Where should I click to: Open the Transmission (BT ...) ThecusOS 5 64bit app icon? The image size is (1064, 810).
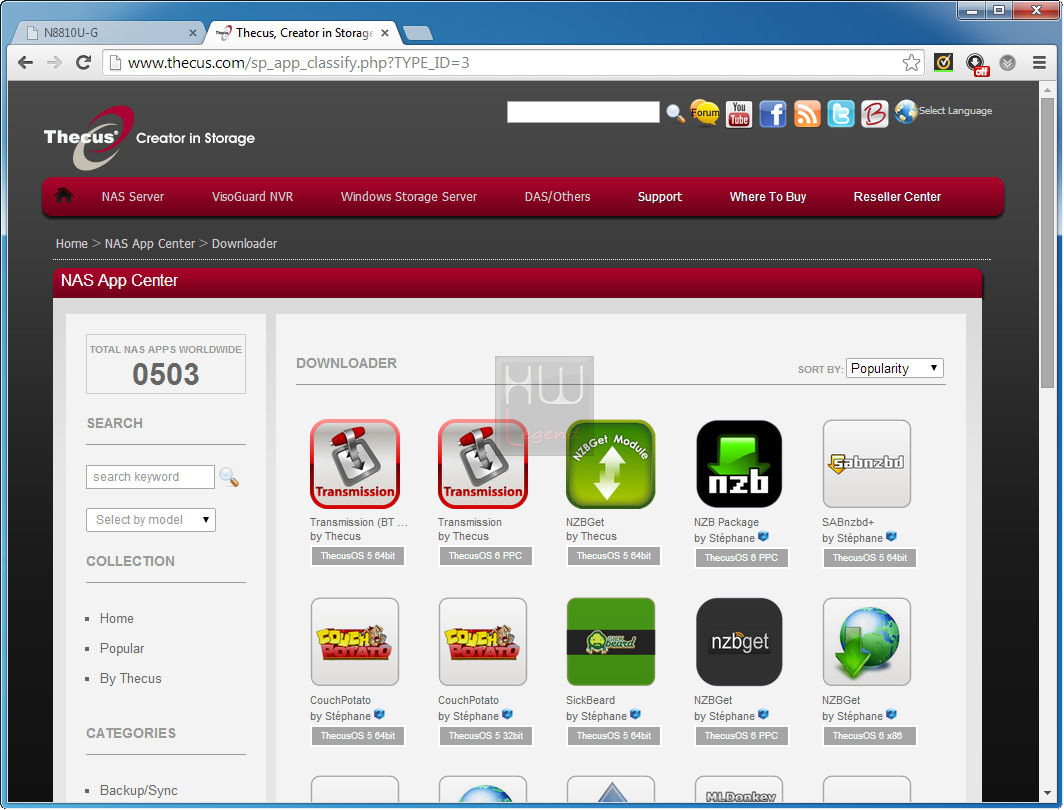pos(354,464)
